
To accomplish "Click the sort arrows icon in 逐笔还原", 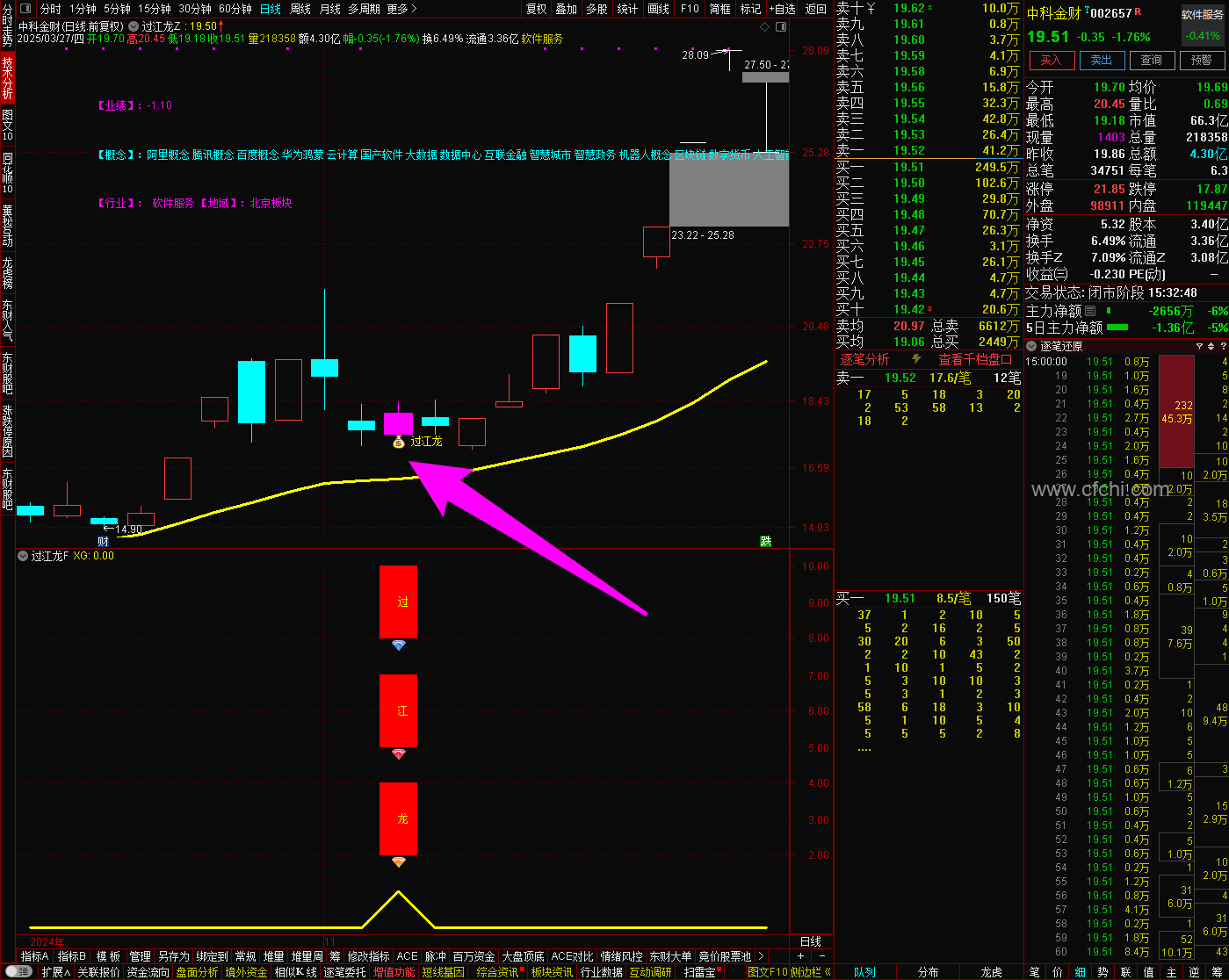I will click(x=1211, y=346).
